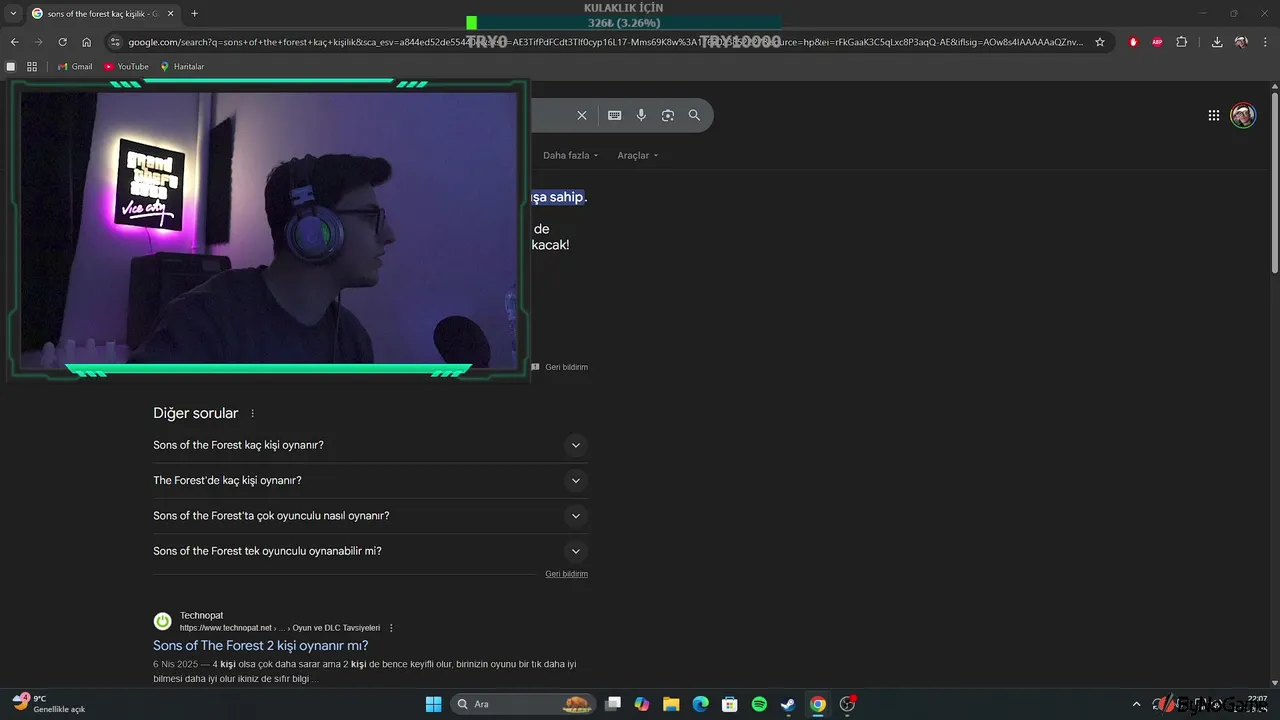Open the Windows Start menu
Viewport: 1280px width, 720px height.
433,704
